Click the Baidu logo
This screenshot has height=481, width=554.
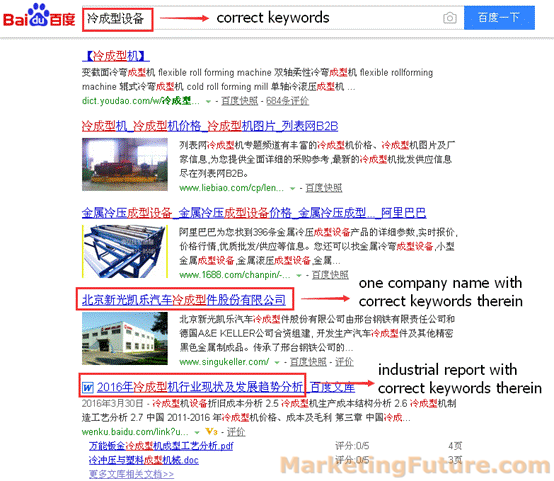[x=39, y=15]
